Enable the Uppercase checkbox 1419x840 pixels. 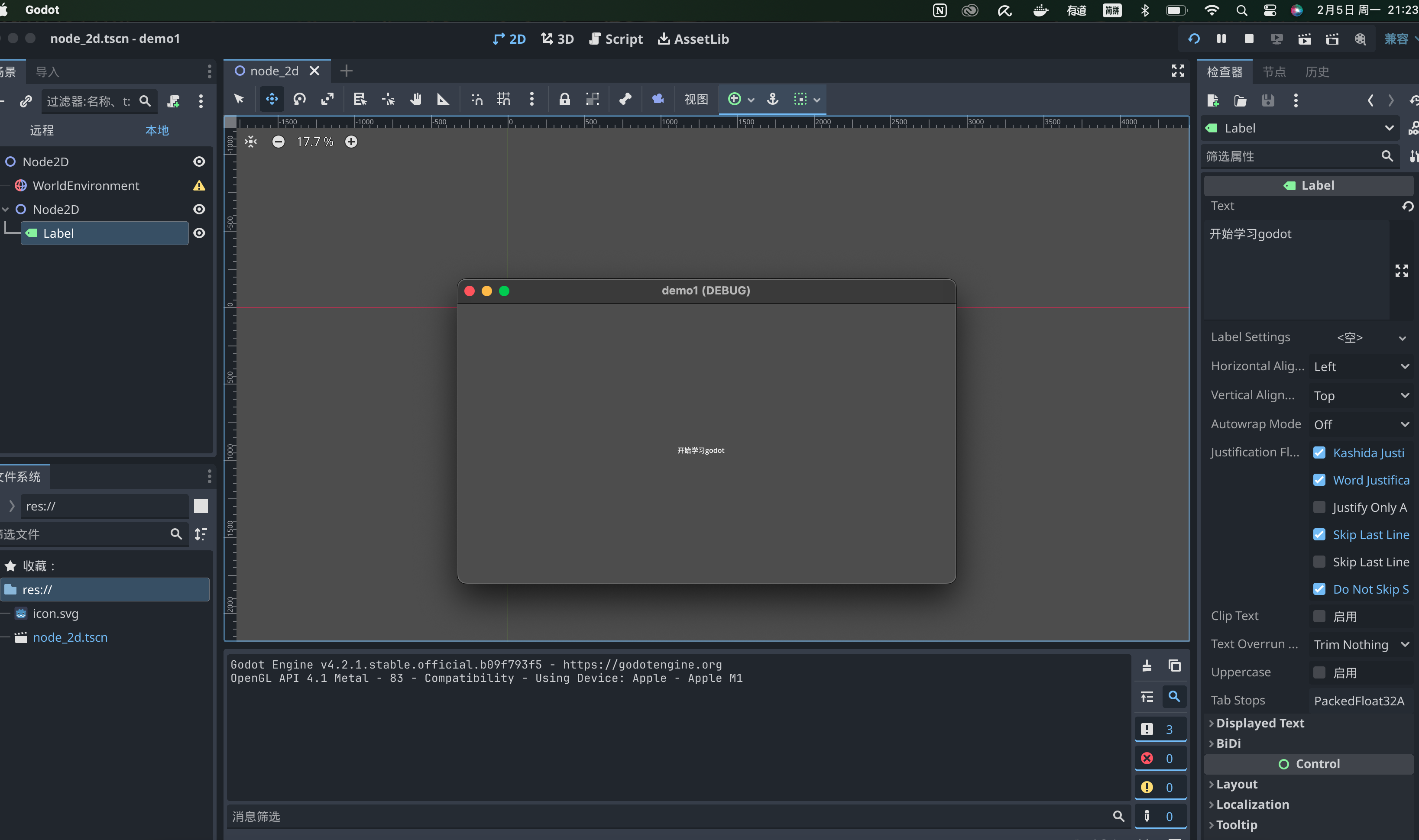click(x=1319, y=672)
